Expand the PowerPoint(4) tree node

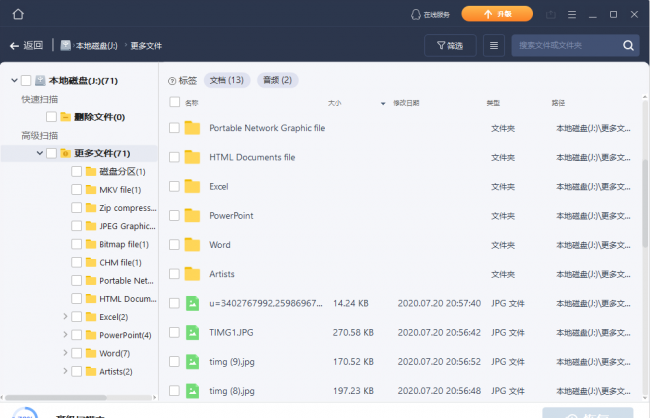click(65, 335)
